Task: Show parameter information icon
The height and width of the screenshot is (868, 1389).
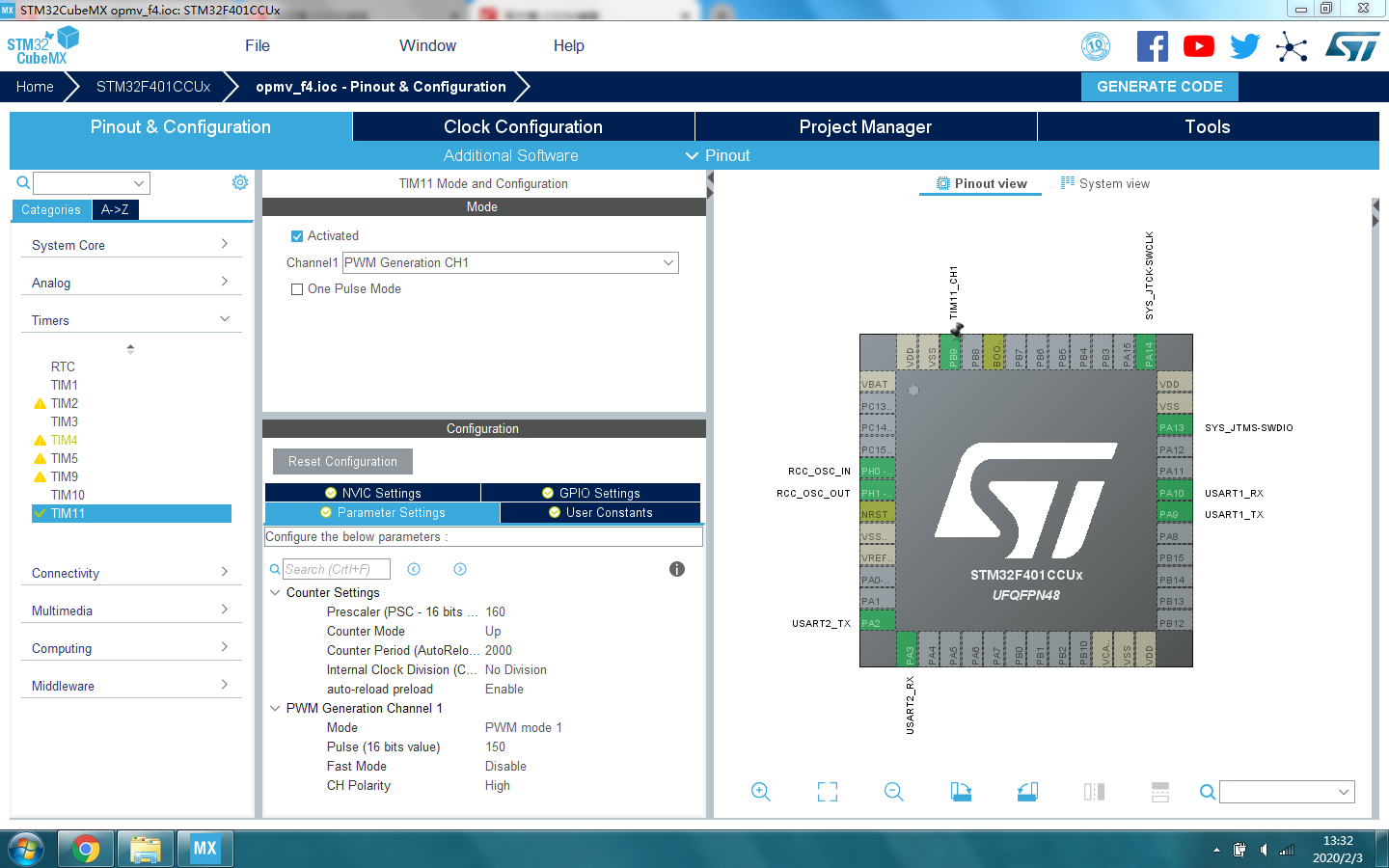Action: point(677,569)
